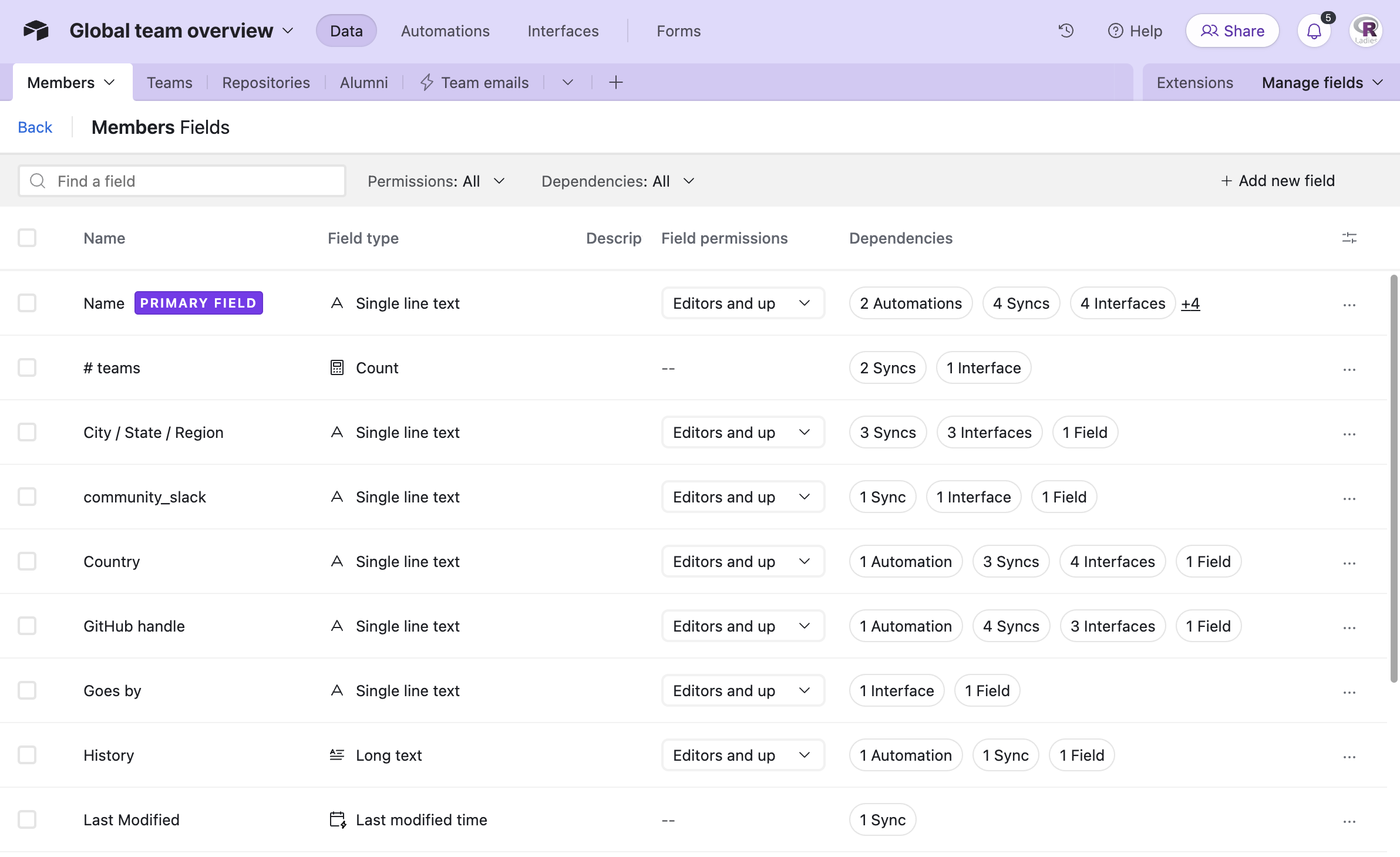Viewport: 1400px width, 857px height.
Task: Expand the Manage fields dropdown
Action: (x=1322, y=82)
